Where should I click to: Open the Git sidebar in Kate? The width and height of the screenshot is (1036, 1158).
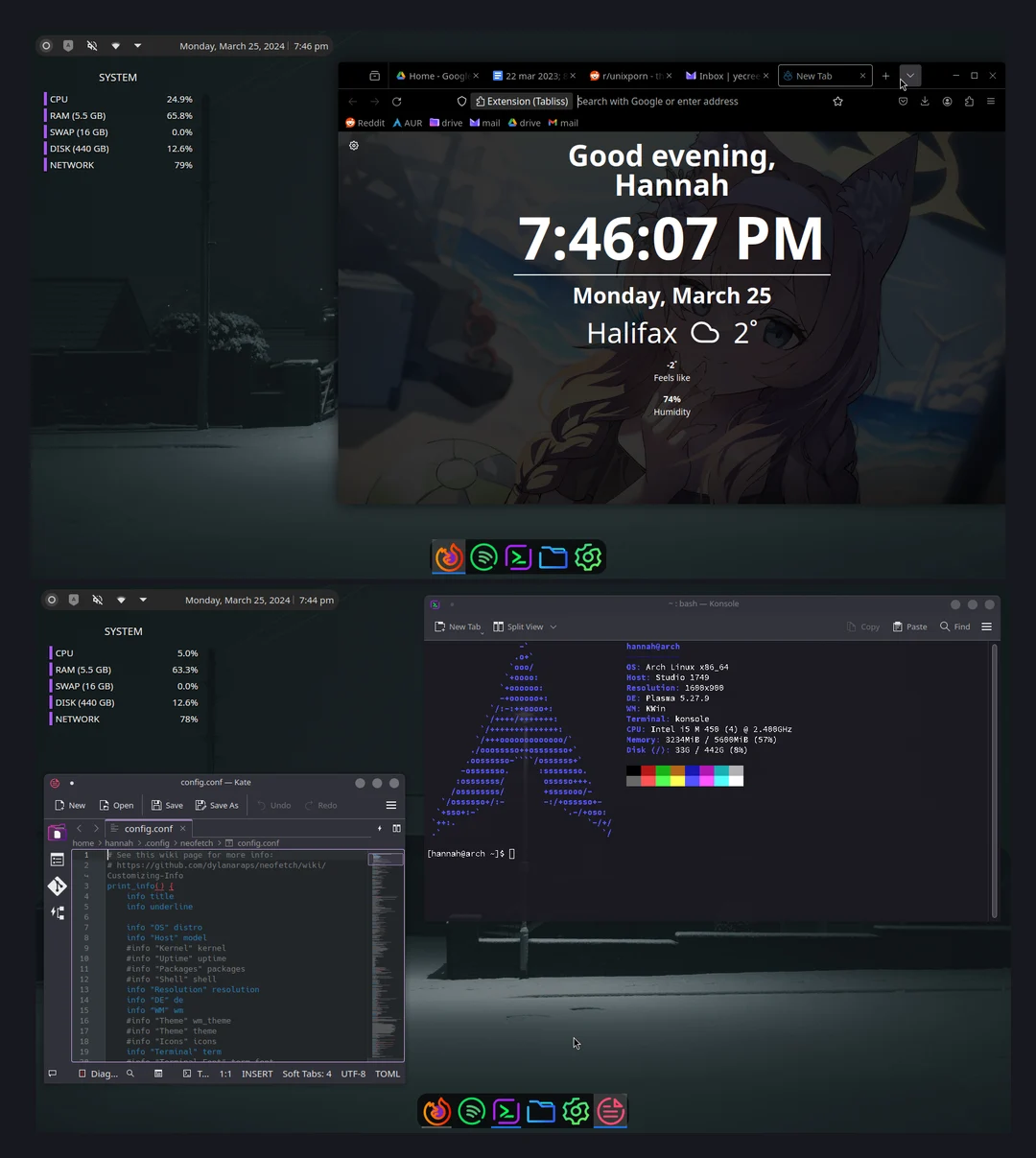[57, 886]
